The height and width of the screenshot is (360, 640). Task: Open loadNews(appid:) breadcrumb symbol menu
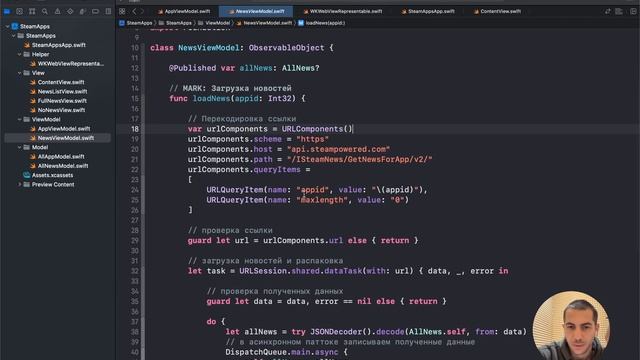(x=322, y=23)
